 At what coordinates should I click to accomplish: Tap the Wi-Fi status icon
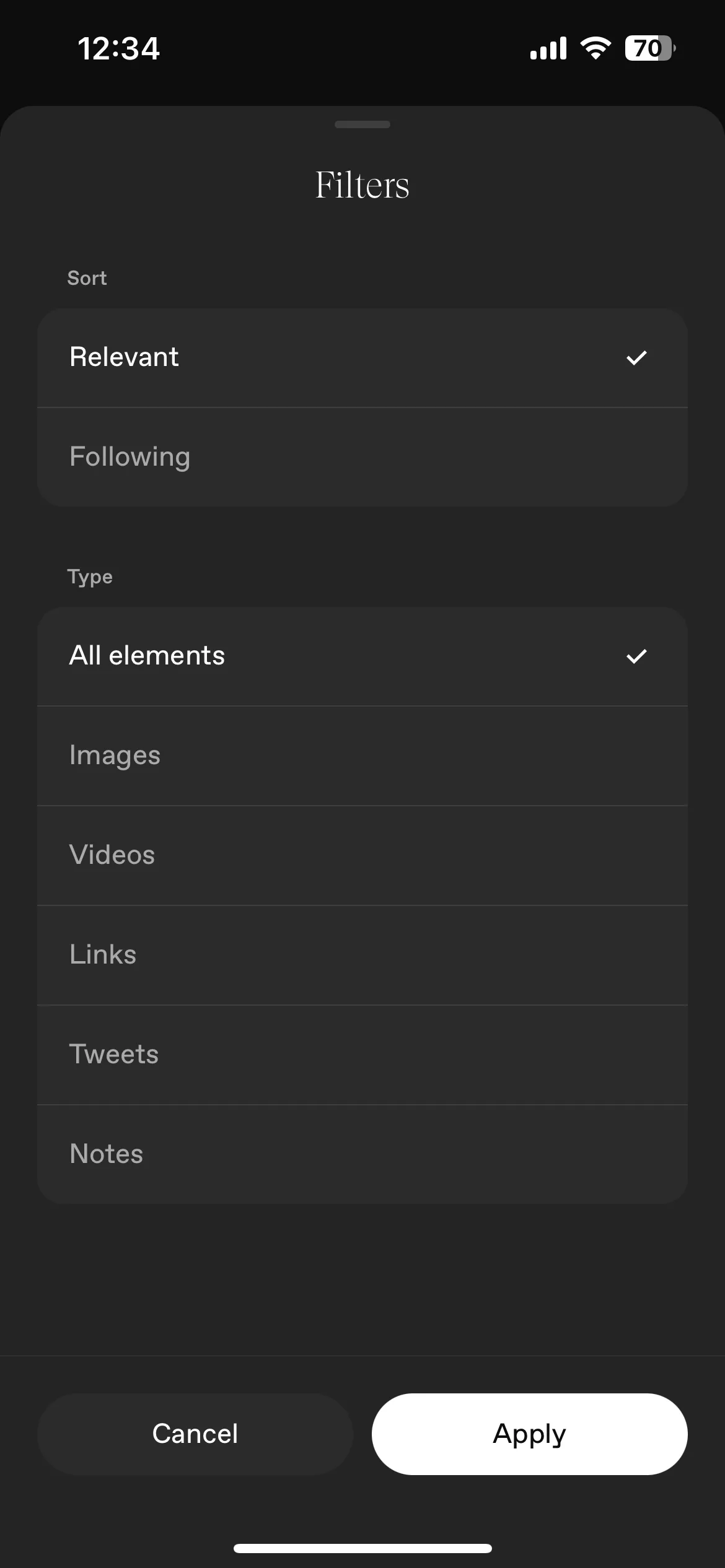click(595, 48)
